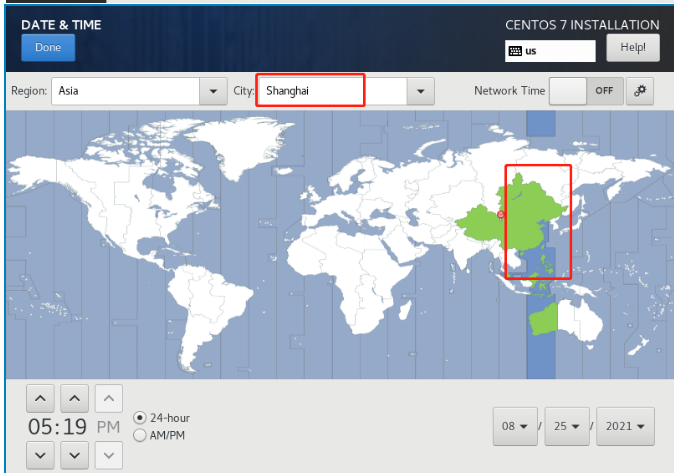The width and height of the screenshot is (674, 473).
Task: Decrease the minutes with down arrow
Action: (x=75, y=455)
